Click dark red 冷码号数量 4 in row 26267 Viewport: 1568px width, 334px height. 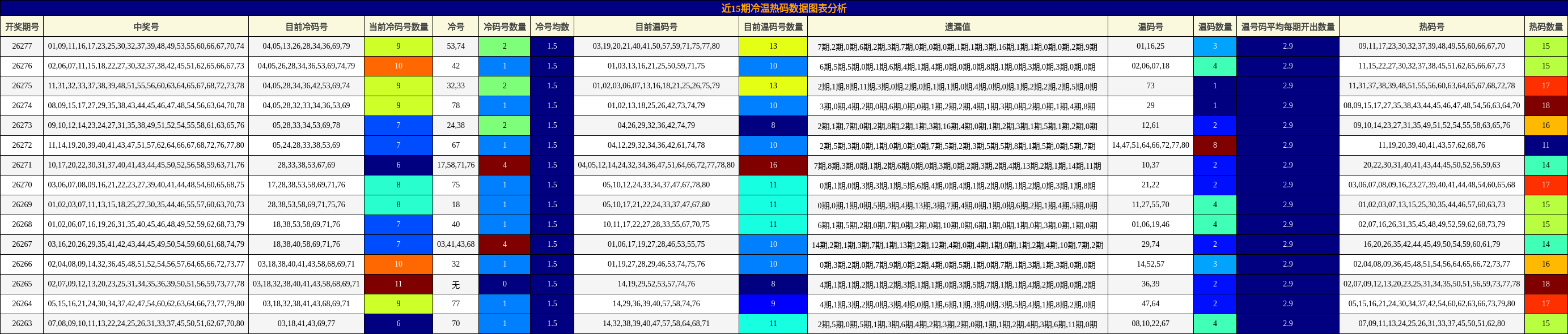pyautogui.click(x=505, y=244)
